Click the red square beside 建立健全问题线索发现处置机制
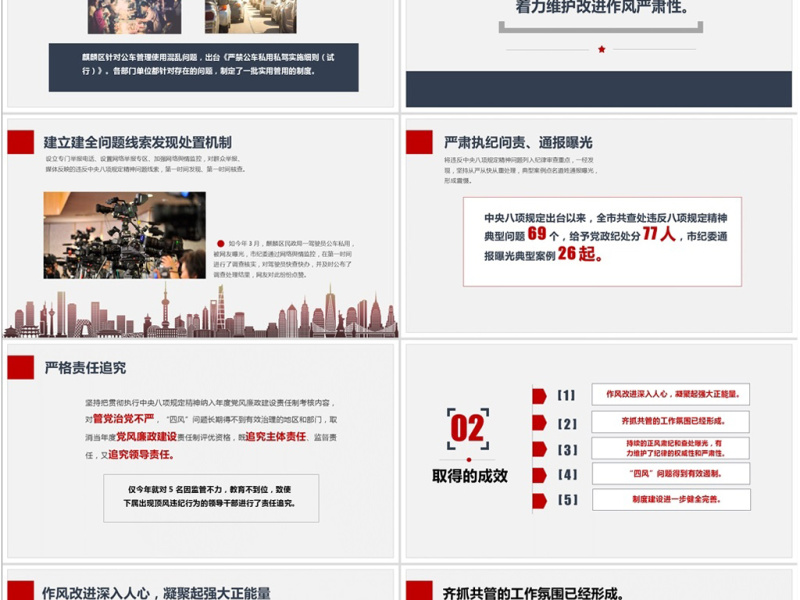 (20, 142)
